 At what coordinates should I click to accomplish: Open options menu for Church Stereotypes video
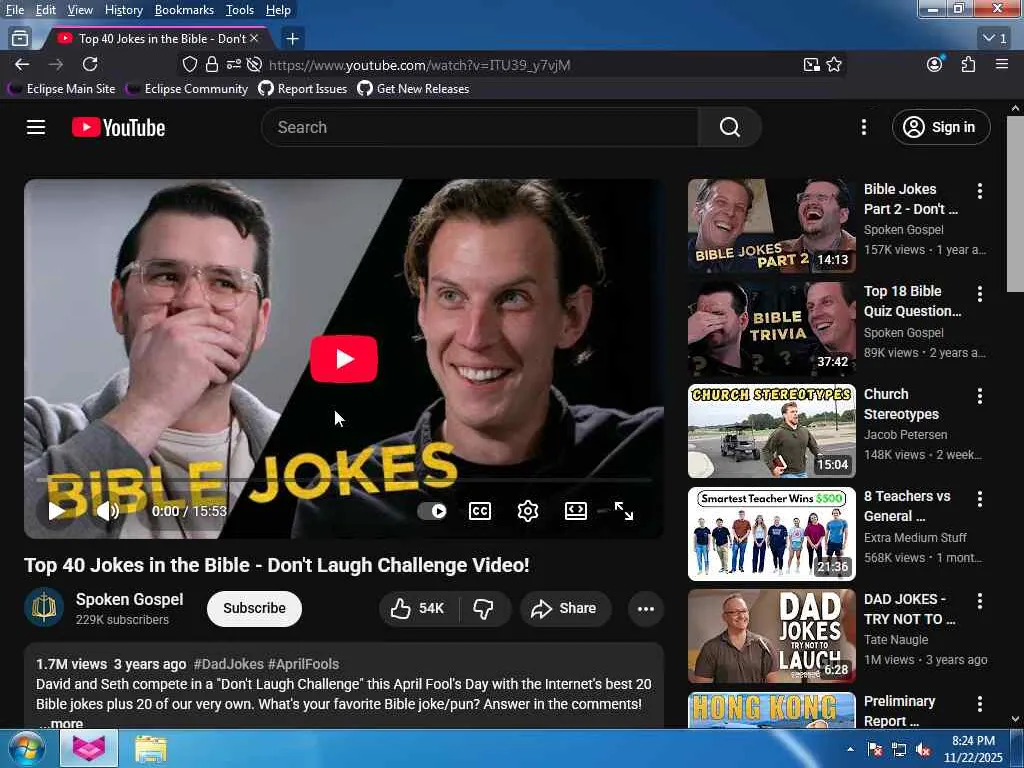[979, 396]
